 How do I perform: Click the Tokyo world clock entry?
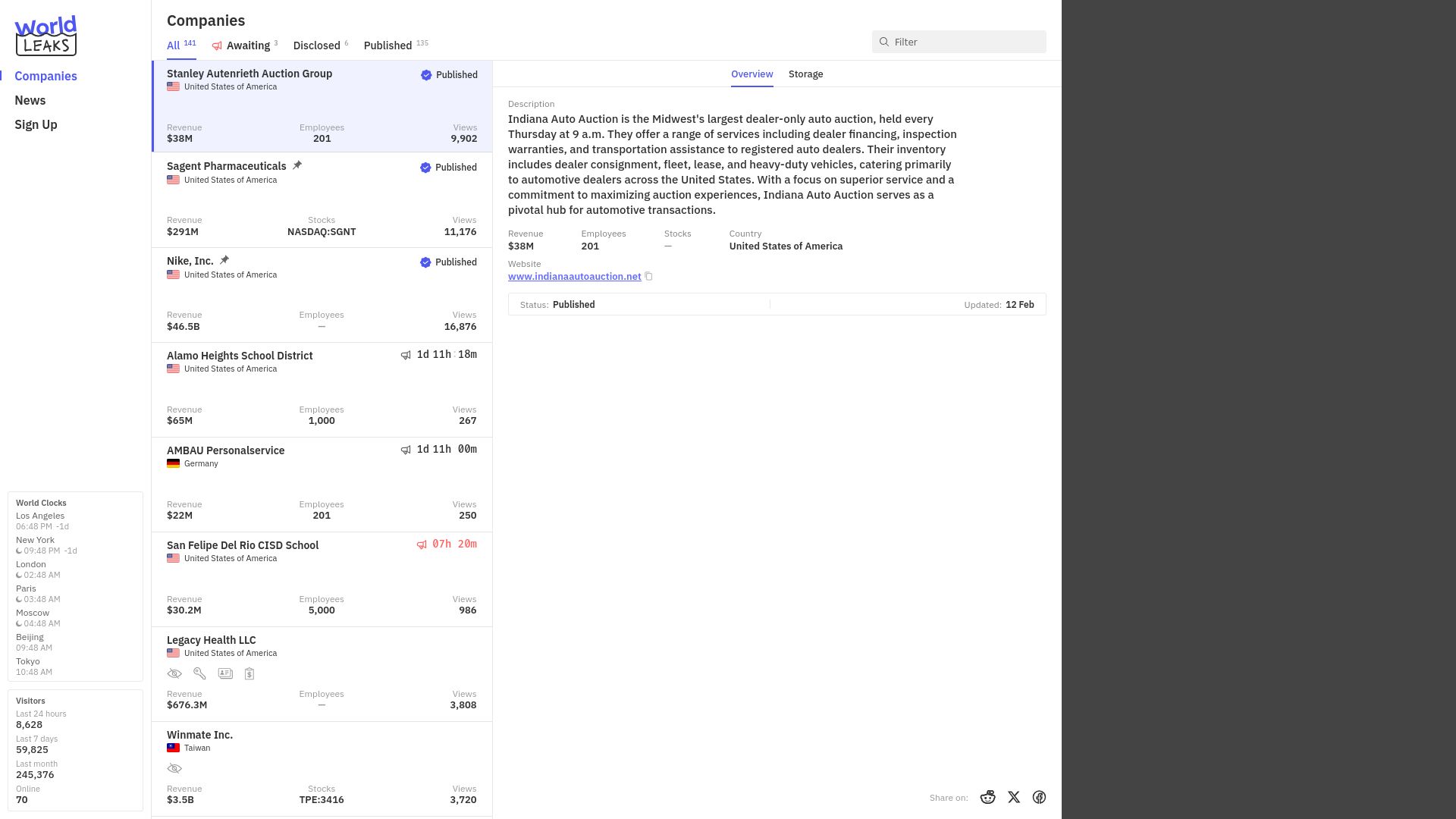(34, 667)
